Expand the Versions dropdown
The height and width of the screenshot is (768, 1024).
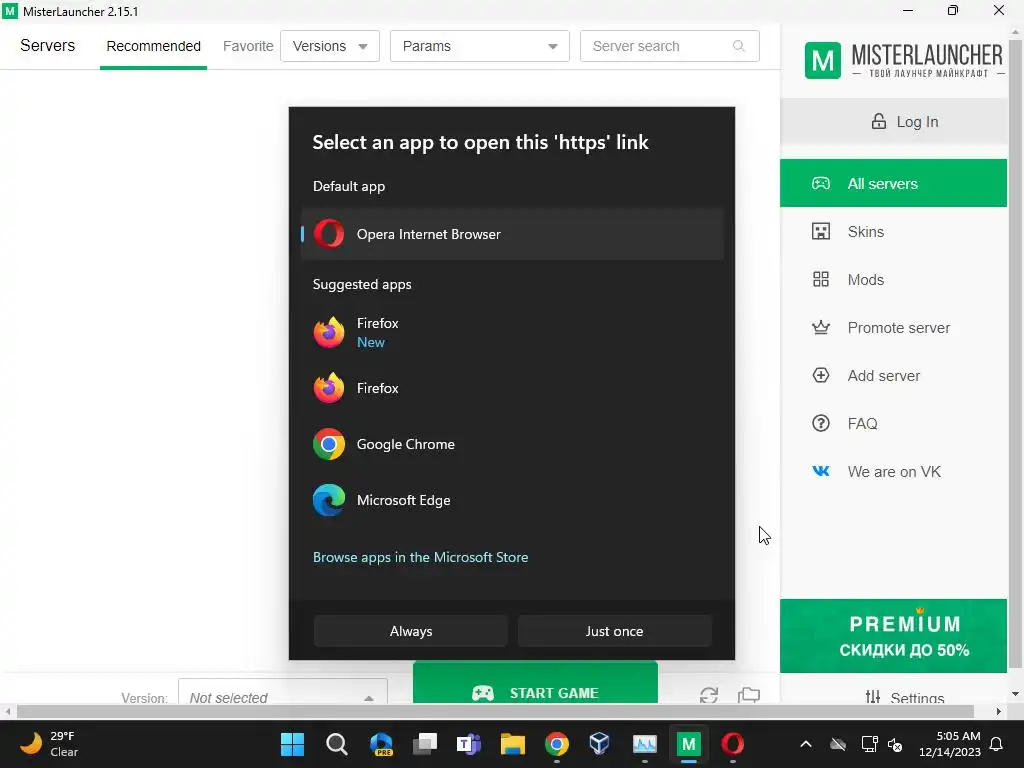(330, 46)
